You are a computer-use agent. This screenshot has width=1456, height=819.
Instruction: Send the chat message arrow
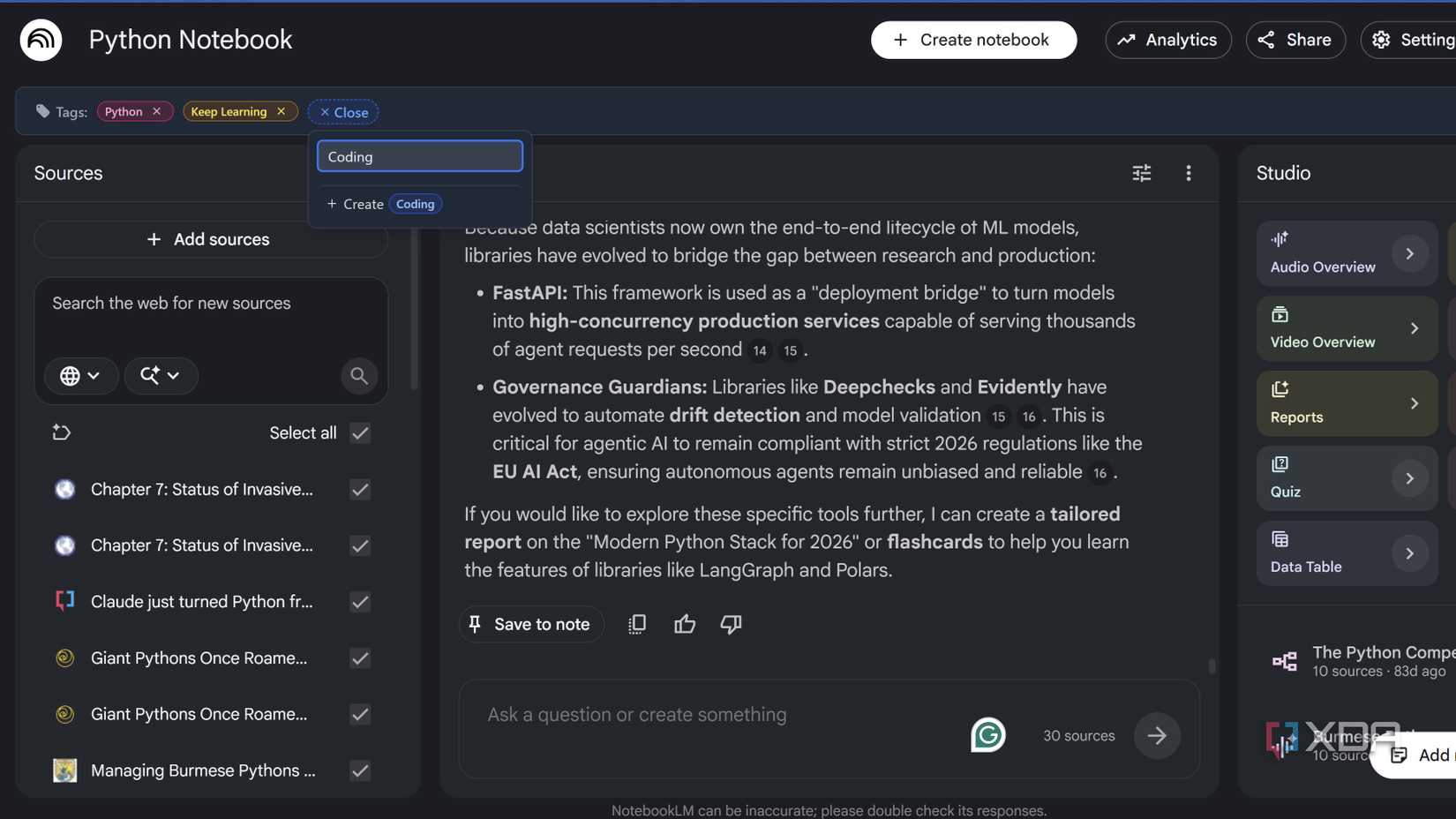[1157, 735]
